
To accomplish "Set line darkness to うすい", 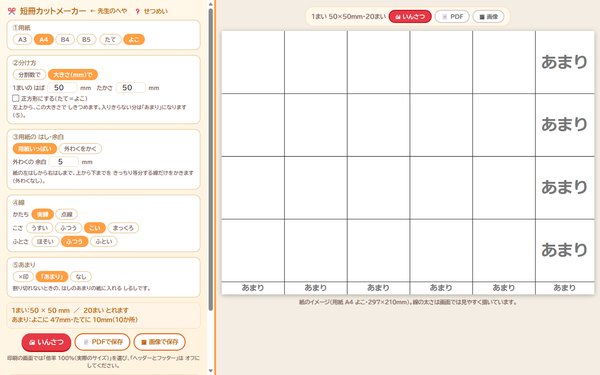I will 39,228.
